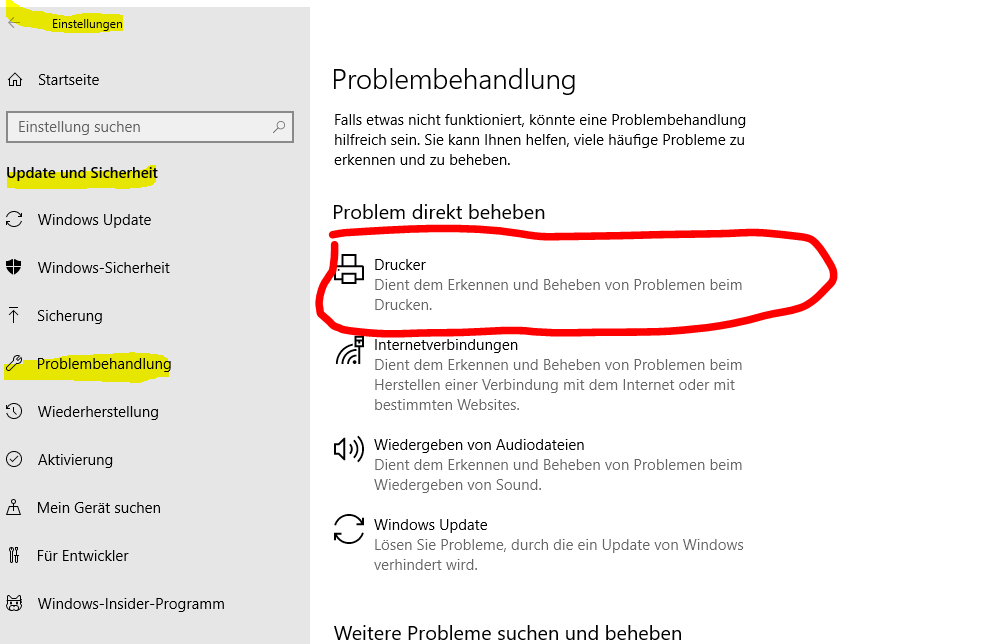Click the Problem direkt beheben heading

point(439,212)
